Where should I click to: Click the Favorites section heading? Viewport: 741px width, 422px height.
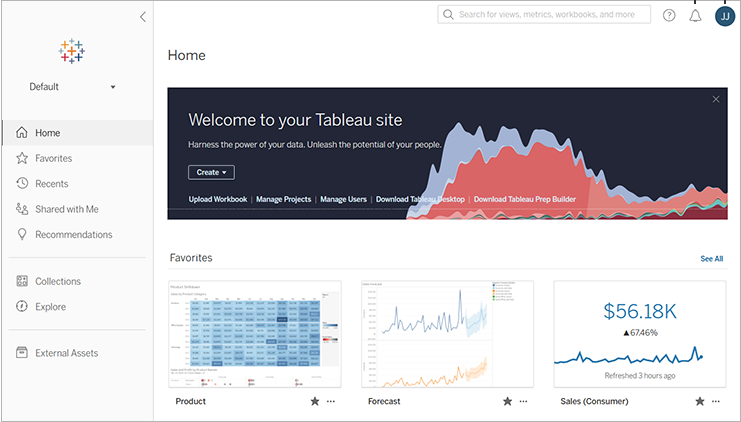[x=191, y=258]
